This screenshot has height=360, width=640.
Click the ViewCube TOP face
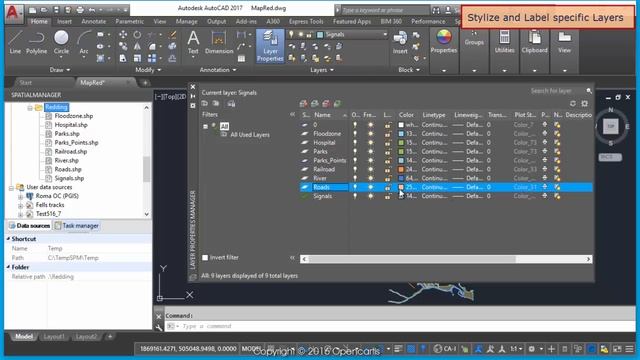pos(611,127)
